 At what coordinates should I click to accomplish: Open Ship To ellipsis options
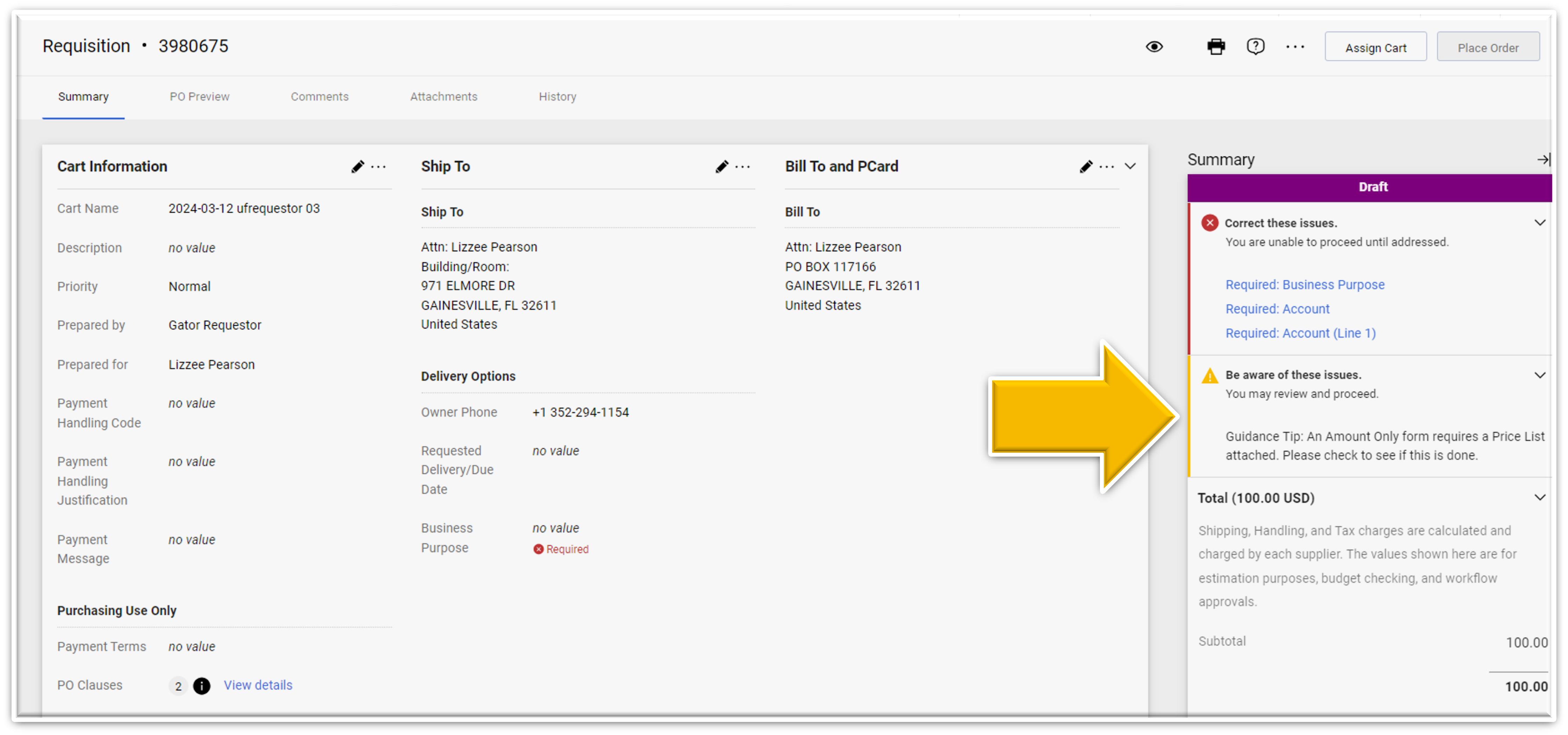[x=743, y=167]
